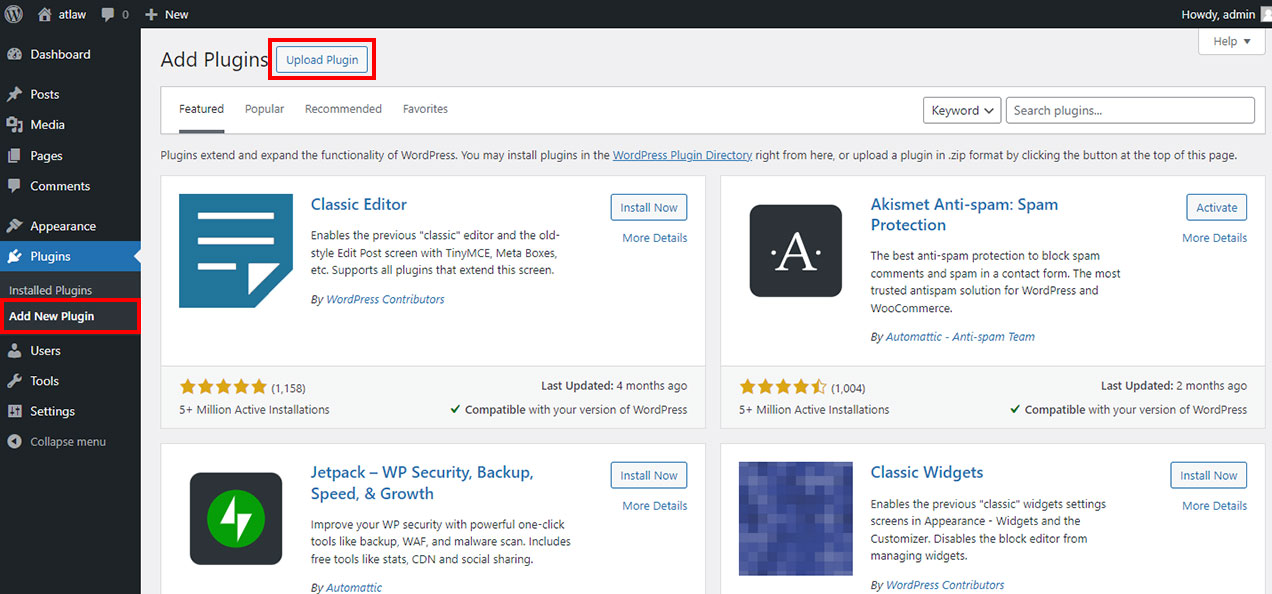
Task: Switch to the Popular tab
Action: pyautogui.click(x=264, y=109)
